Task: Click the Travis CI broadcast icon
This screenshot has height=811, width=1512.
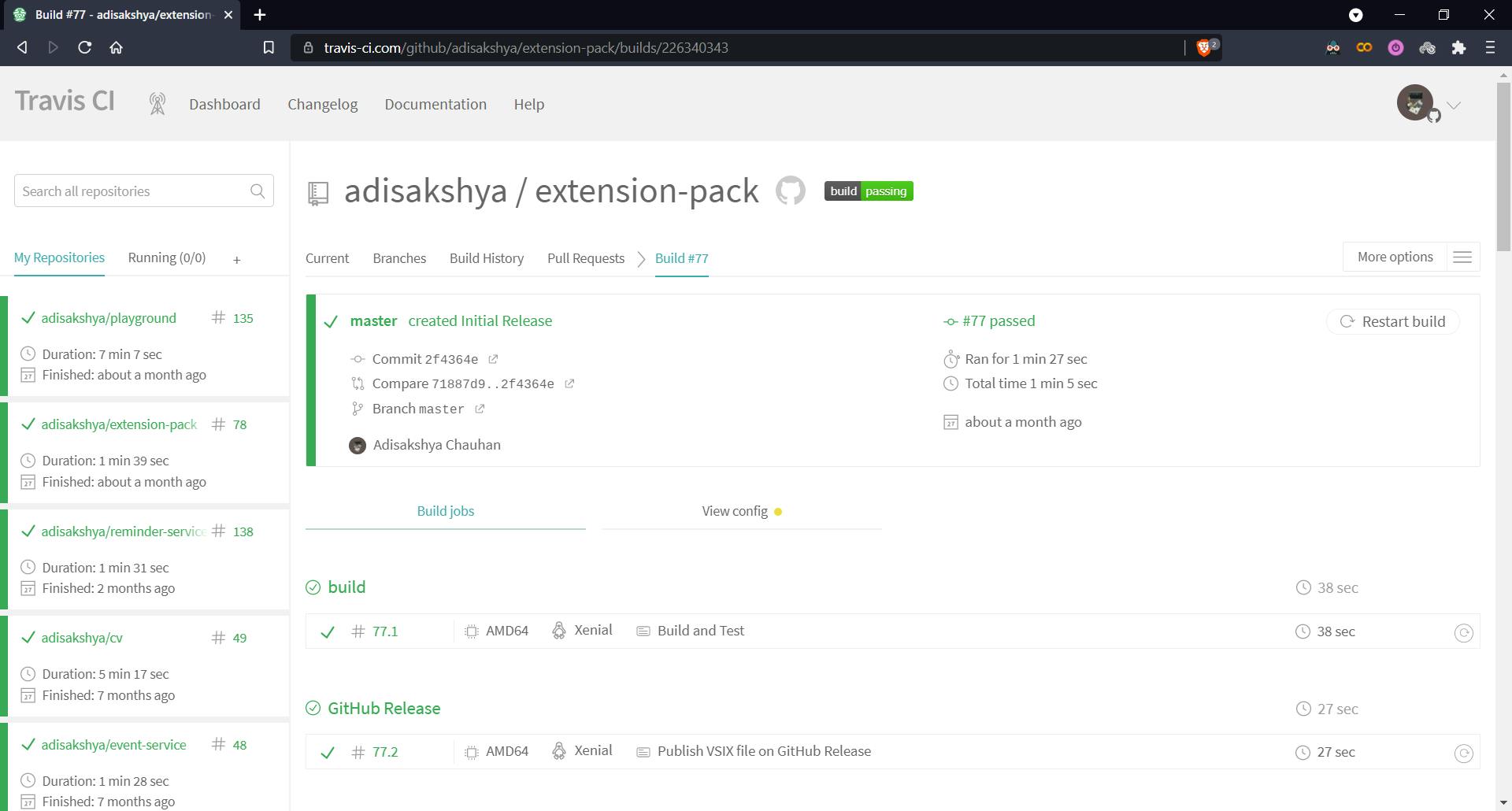Action: (x=157, y=103)
